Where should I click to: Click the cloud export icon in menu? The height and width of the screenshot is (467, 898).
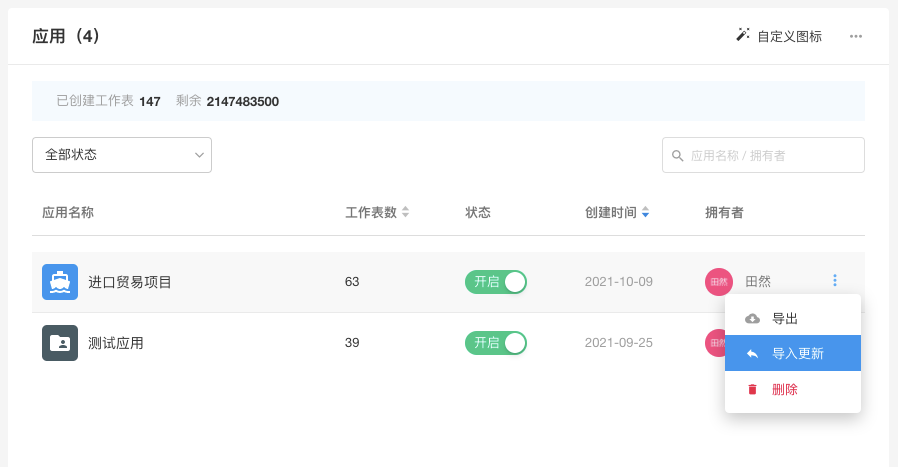(x=753, y=319)
